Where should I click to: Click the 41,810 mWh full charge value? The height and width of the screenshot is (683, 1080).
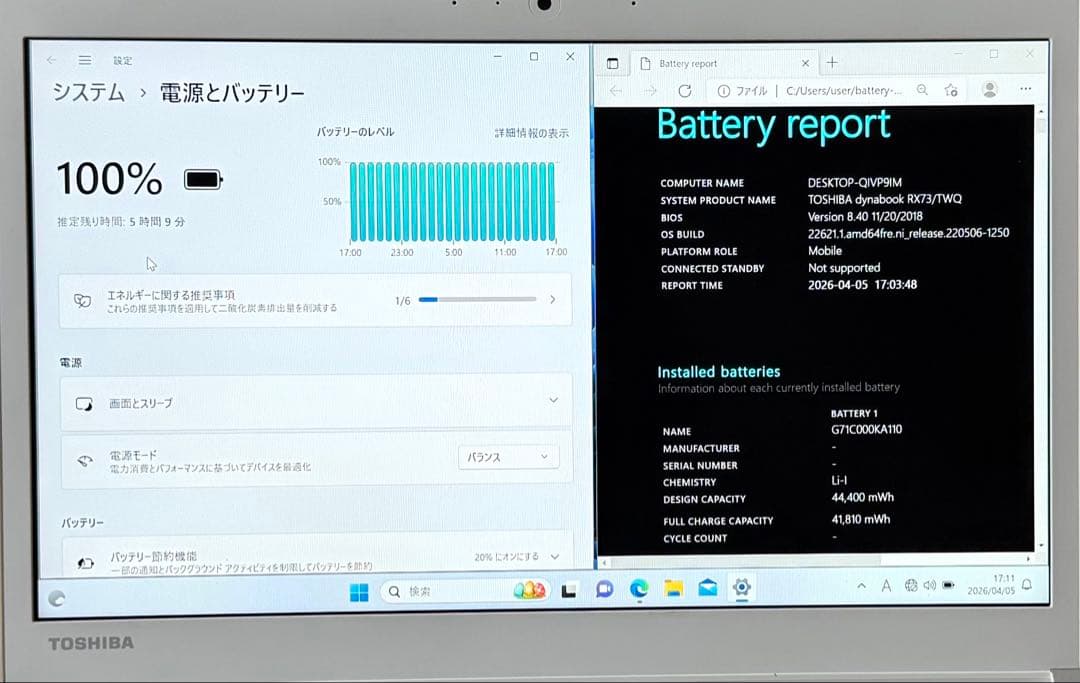pyautogui.click(x=860, y=520)
